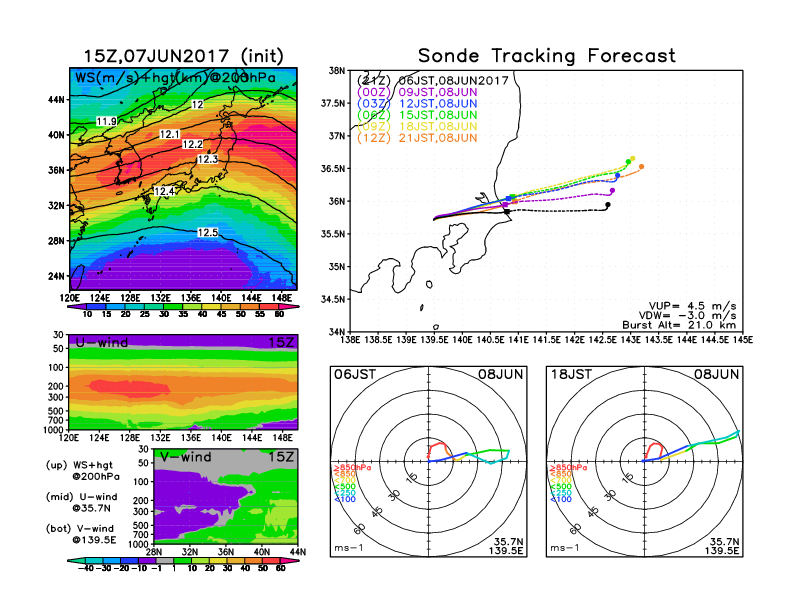Click the '12.3' height contour label

(x=208, y=160)
